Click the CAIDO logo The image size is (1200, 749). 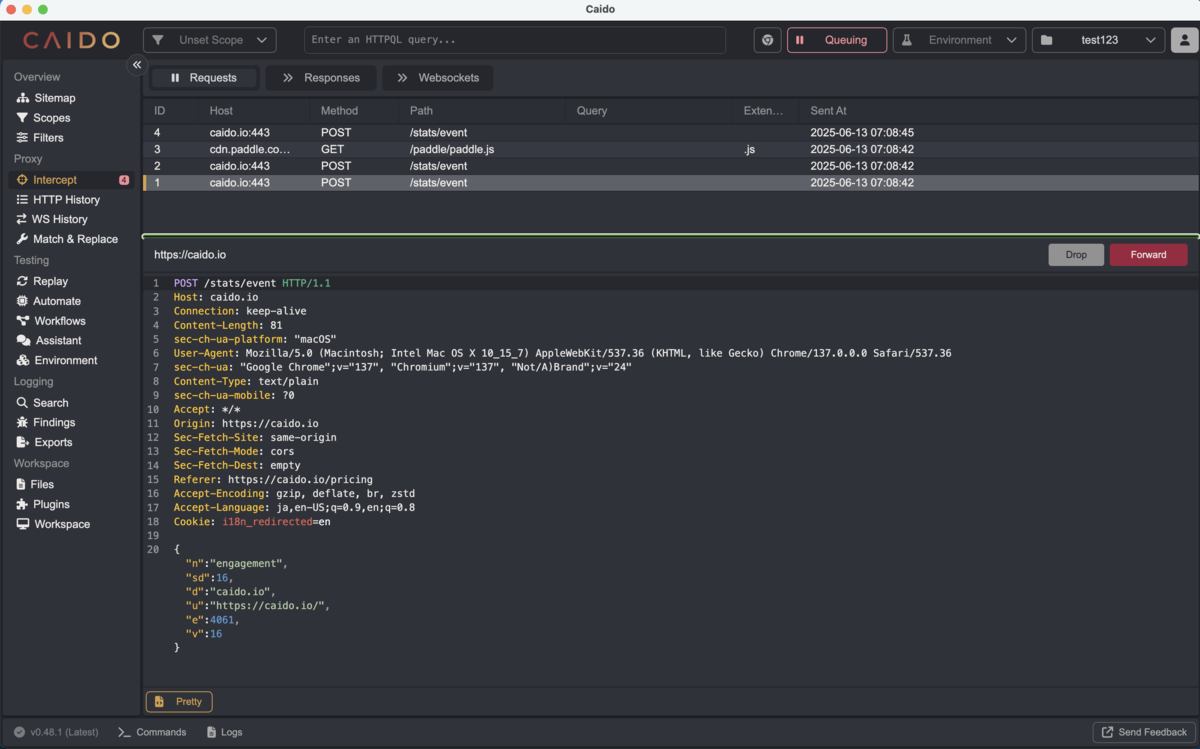pyautogui.click(x=71, y=40)
